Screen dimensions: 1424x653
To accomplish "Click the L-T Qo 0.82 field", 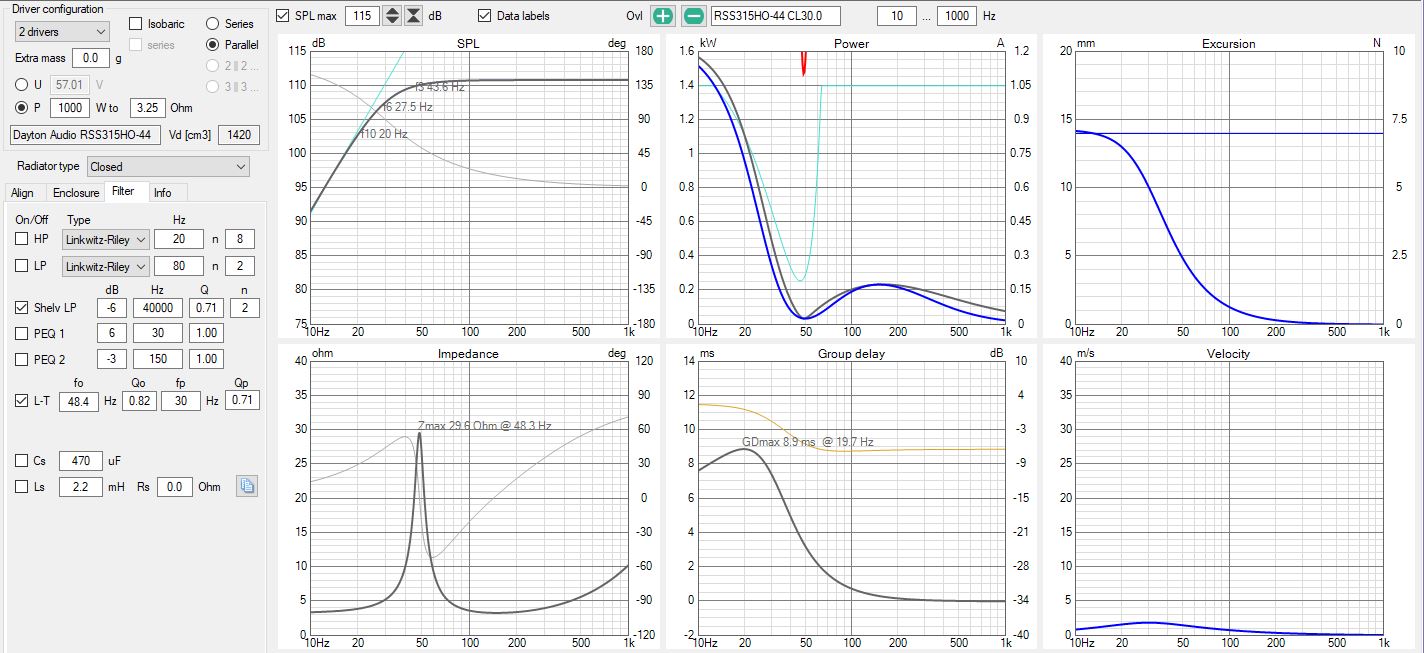I will [x=138, y=401].
